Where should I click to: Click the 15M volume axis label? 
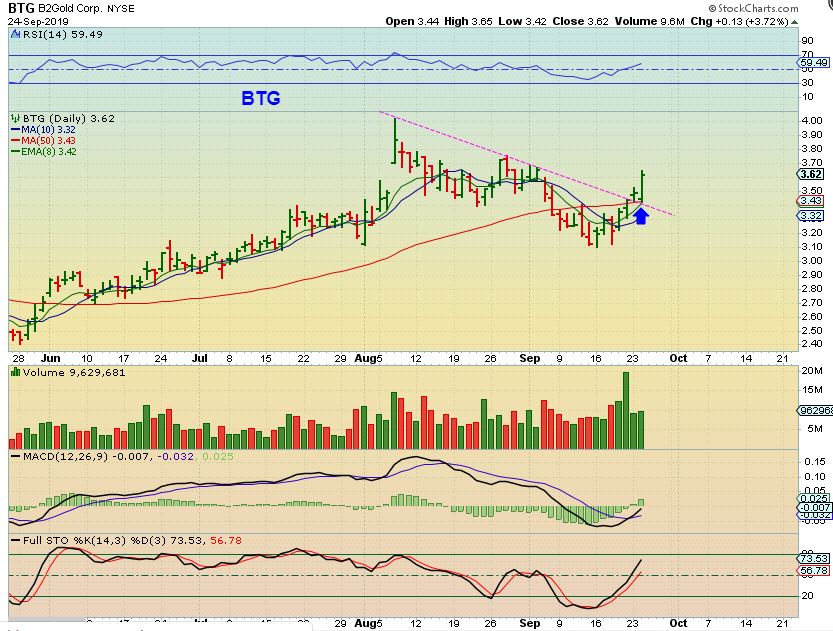812,390
